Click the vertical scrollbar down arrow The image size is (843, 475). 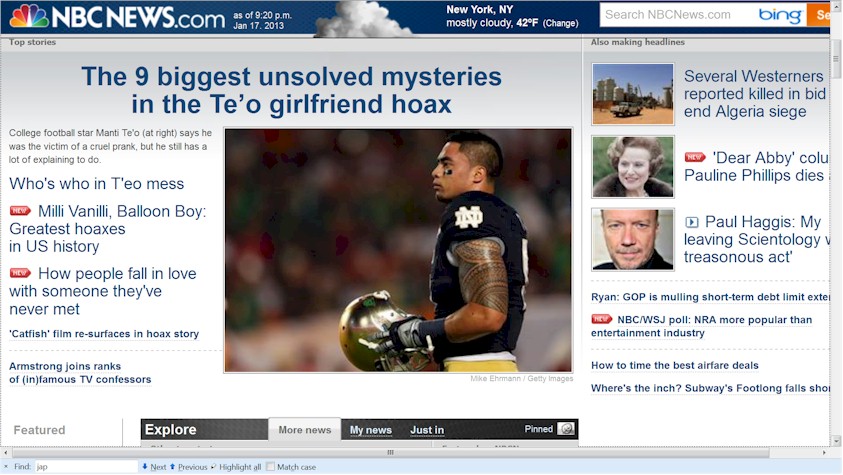click(x=836, y=441)
